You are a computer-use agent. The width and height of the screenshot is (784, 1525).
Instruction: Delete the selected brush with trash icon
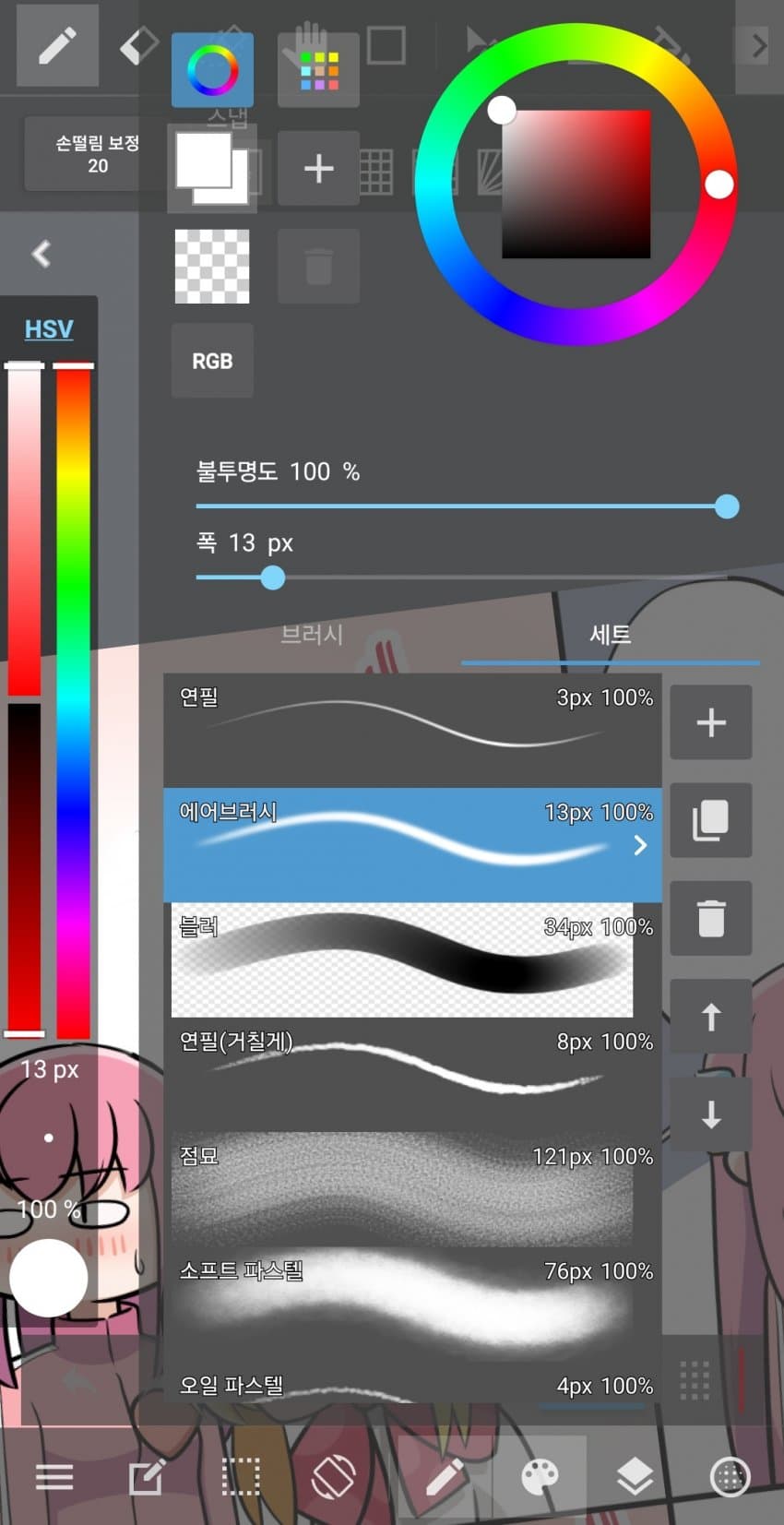click(x=710, y=918)
